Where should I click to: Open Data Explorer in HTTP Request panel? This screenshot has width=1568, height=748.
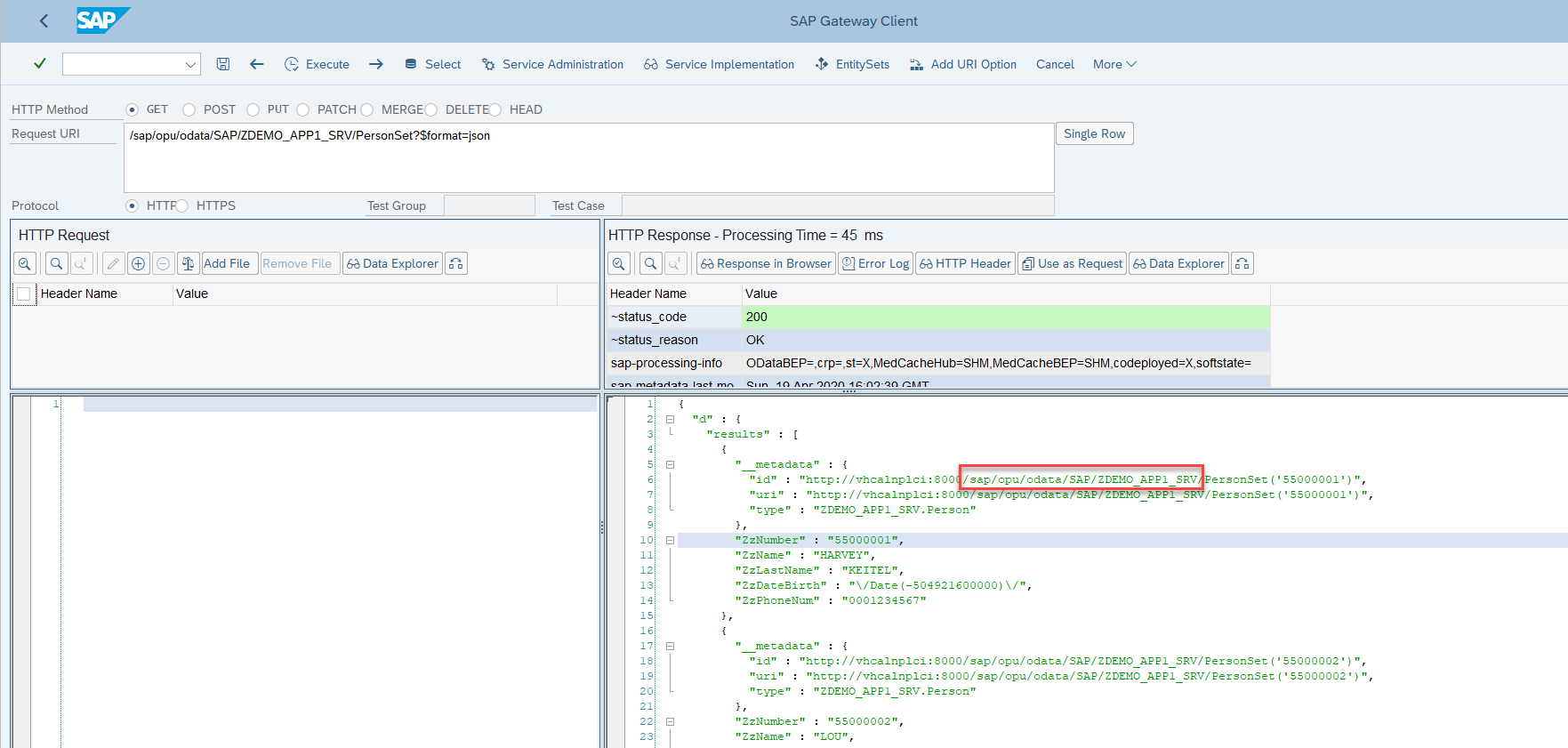pos(392,263)
